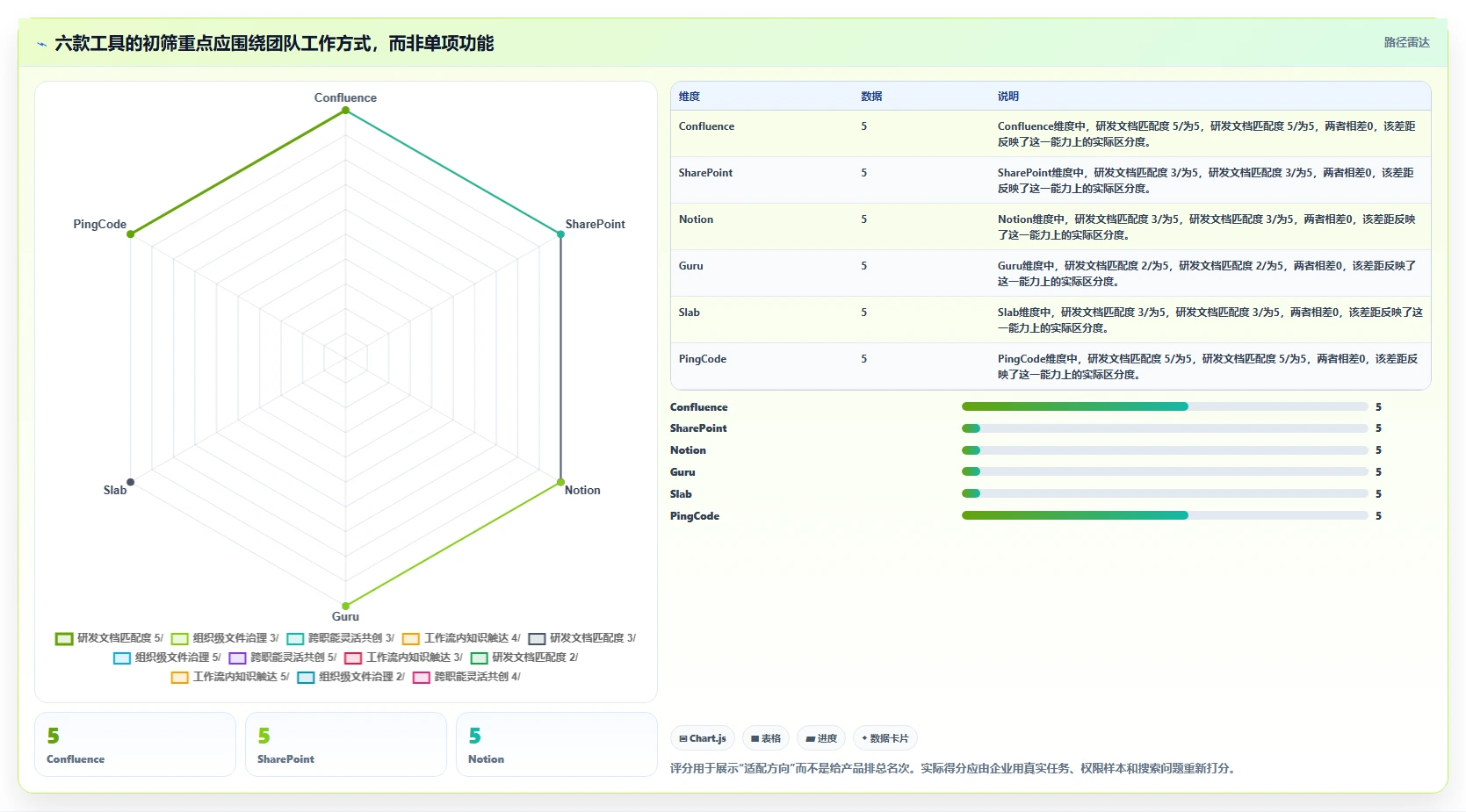Click the Notion data point on the radar
This screenshot has height=812, width=1466.
coord(560,482)
